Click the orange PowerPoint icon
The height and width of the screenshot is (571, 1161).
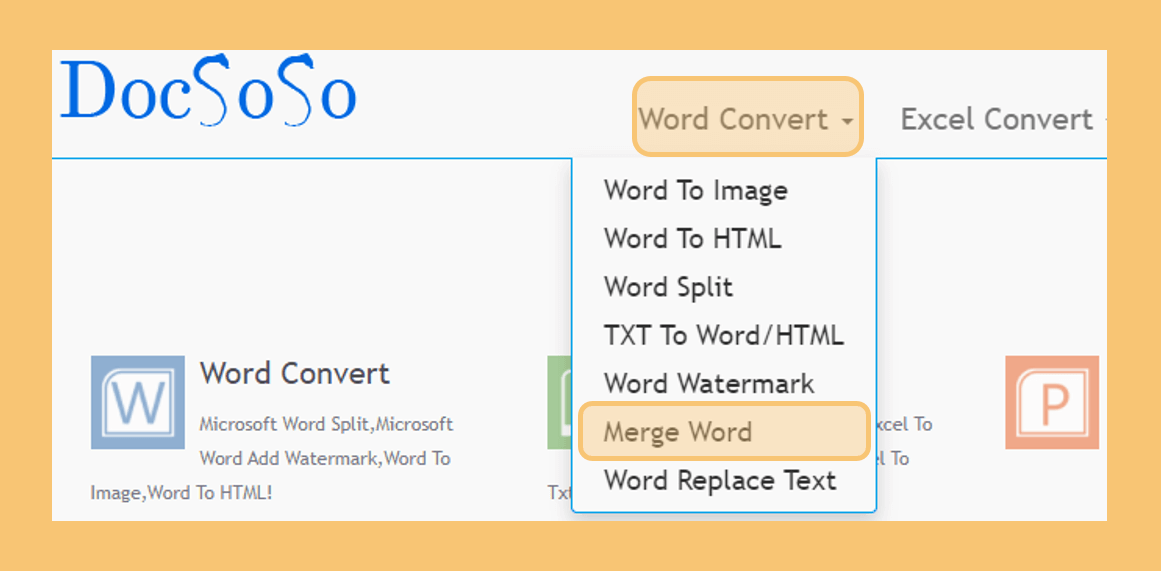point(1052,402)
